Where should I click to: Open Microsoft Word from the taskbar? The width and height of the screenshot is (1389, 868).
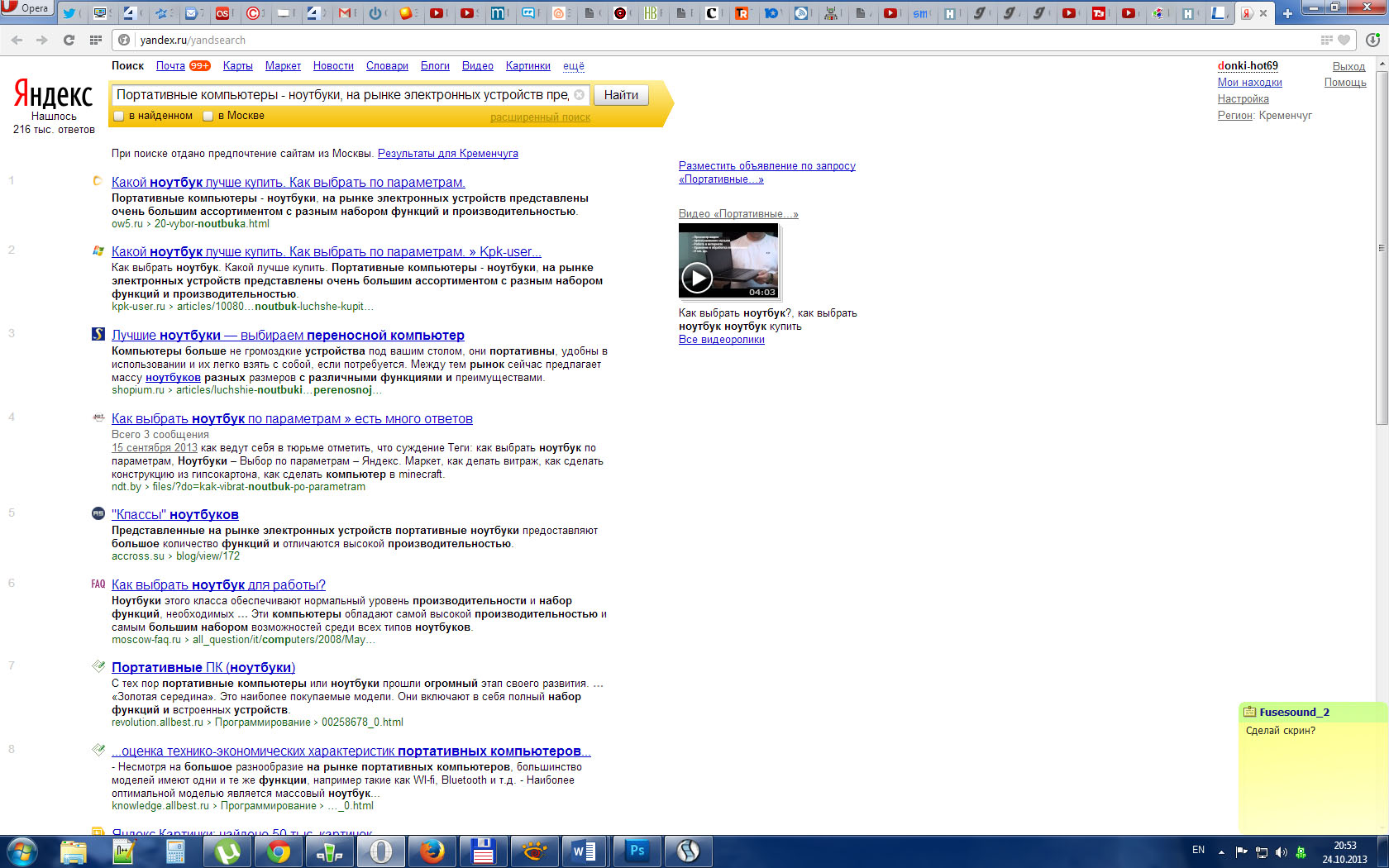(x=585, y=851)
